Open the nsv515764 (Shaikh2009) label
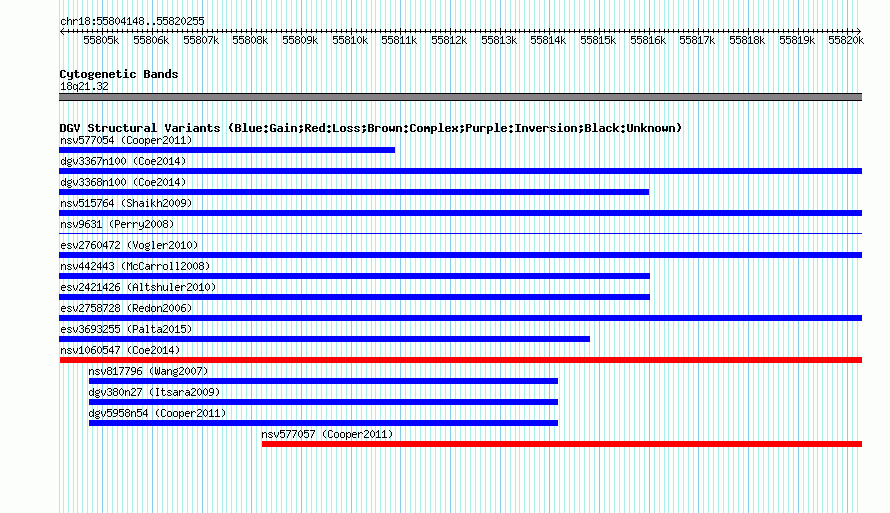This screenshot has width=890, height=513. point(126,203)
